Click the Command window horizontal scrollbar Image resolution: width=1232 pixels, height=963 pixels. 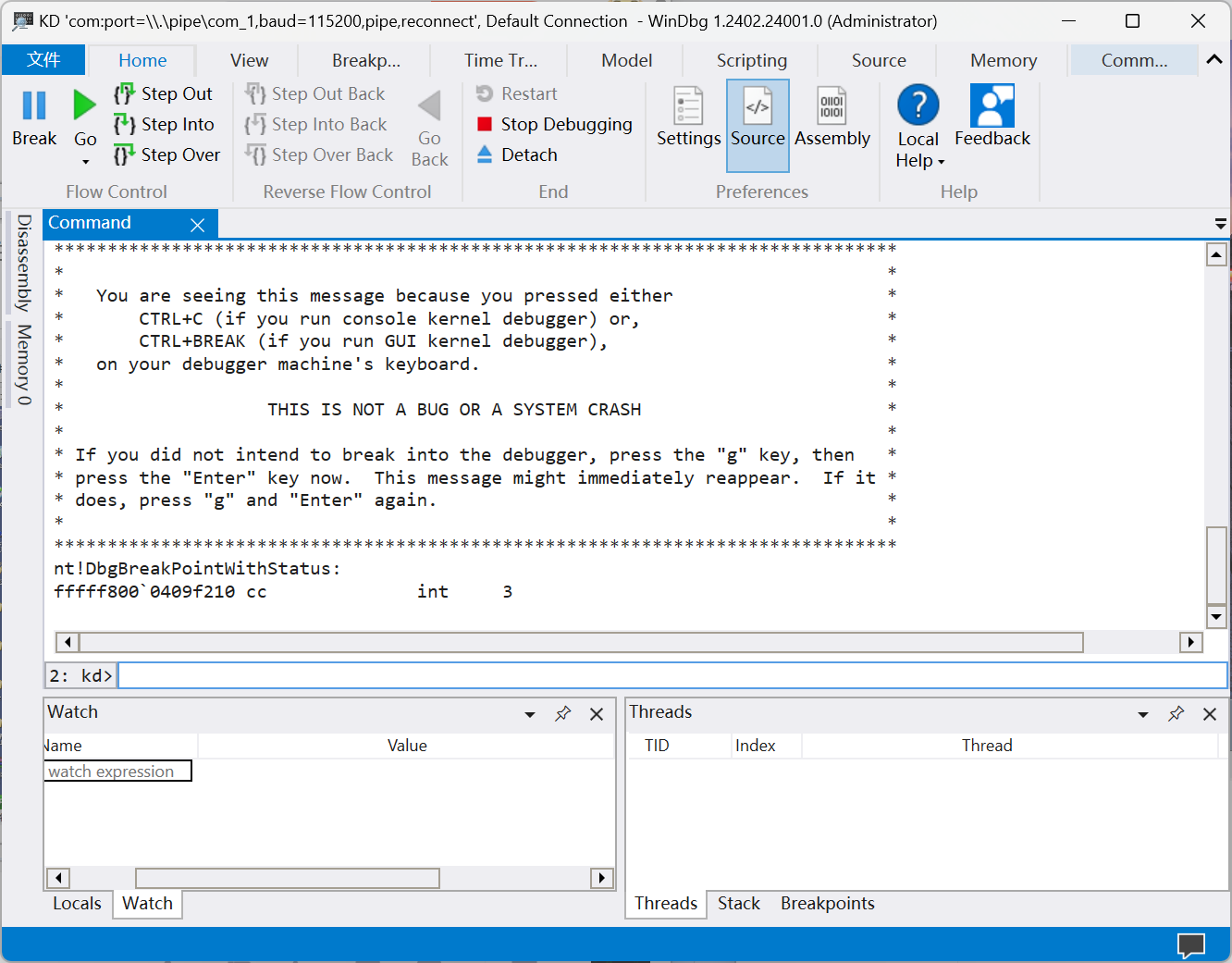point(581,642)
